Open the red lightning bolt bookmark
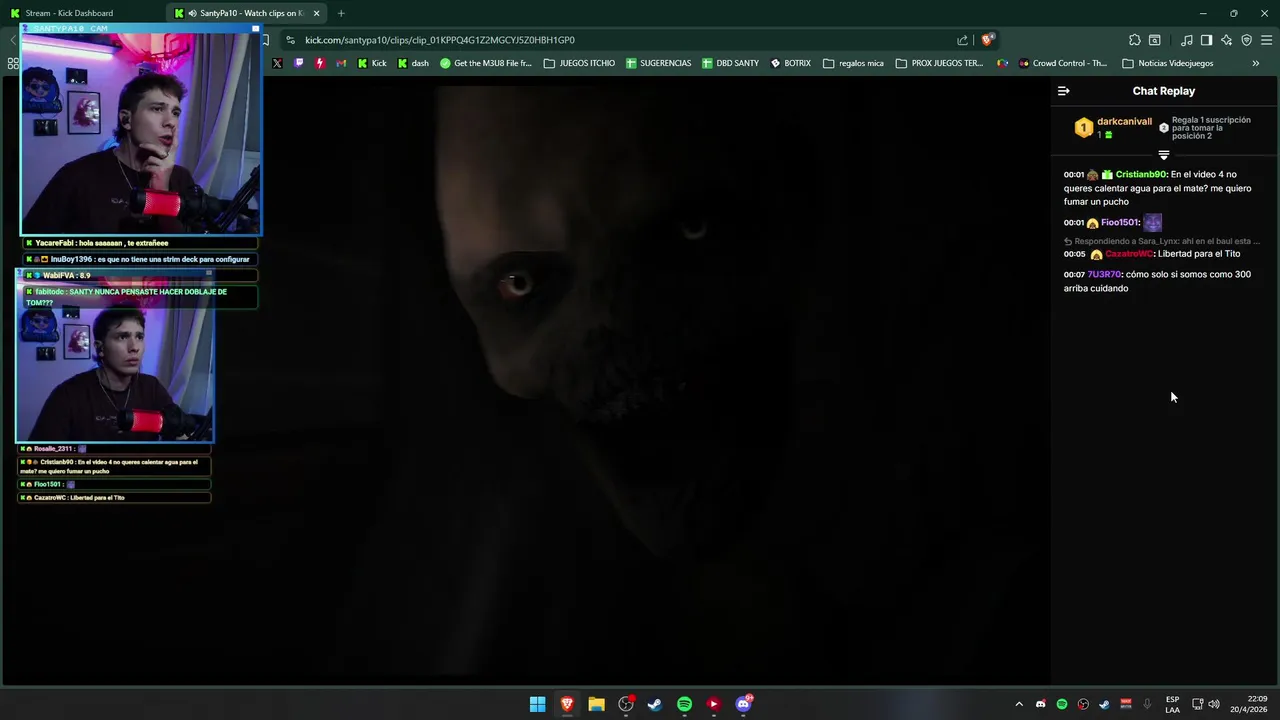The image size is (1280, 720). pyautogui.click(x=320, y=63)
